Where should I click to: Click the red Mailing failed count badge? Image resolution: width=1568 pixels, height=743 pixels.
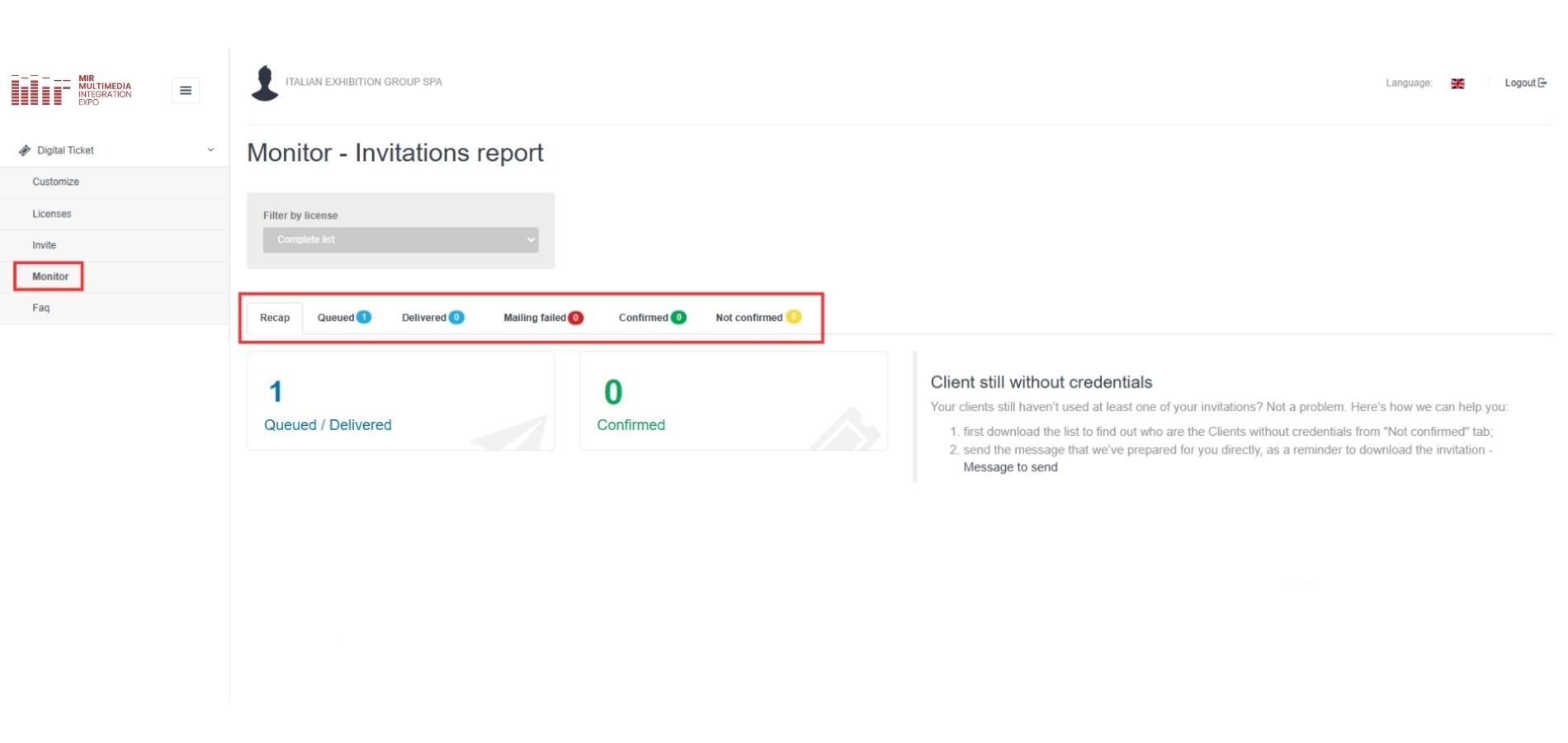[576, 318]
